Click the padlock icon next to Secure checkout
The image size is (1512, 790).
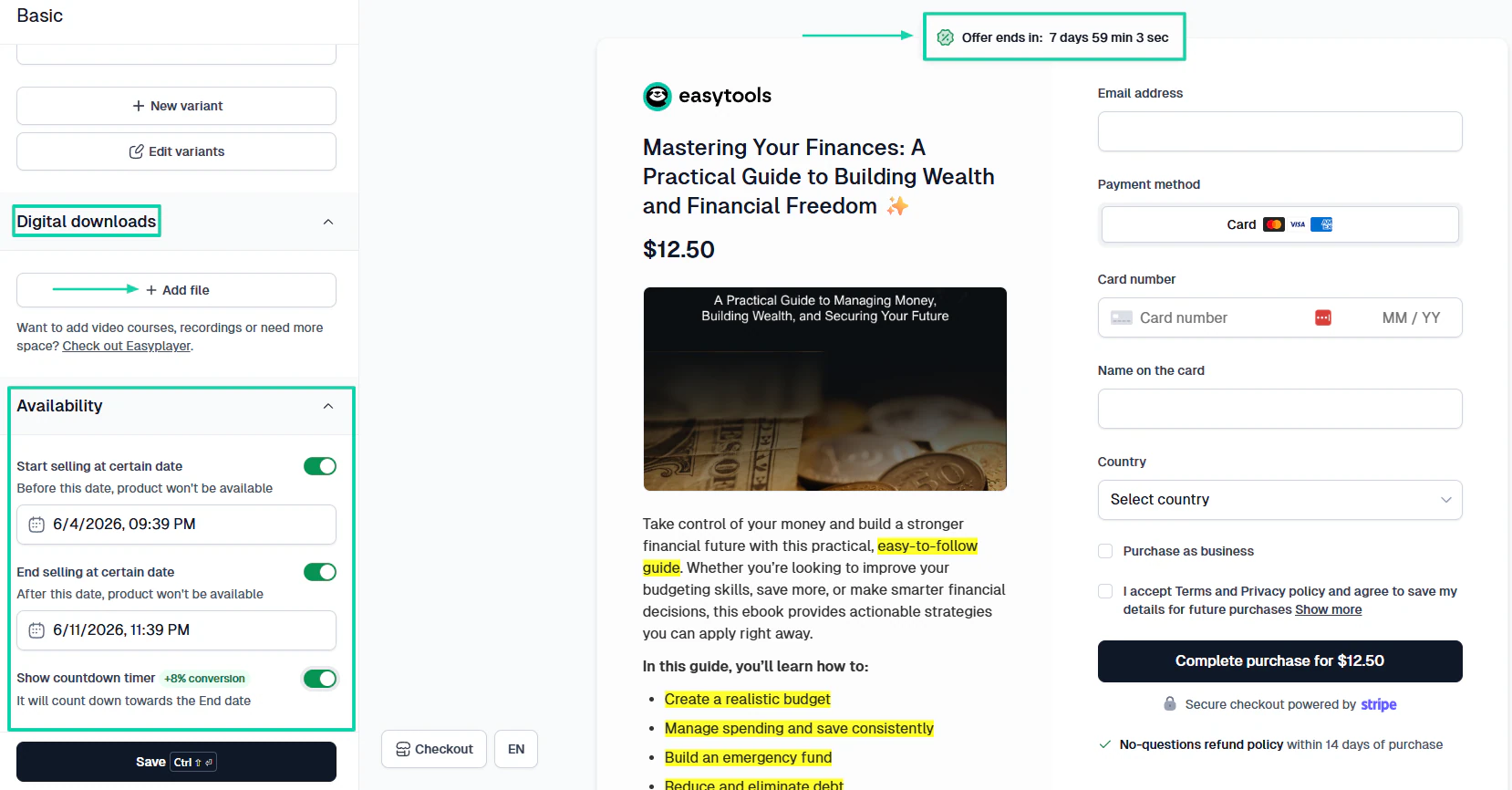(x=1169, y=703)
